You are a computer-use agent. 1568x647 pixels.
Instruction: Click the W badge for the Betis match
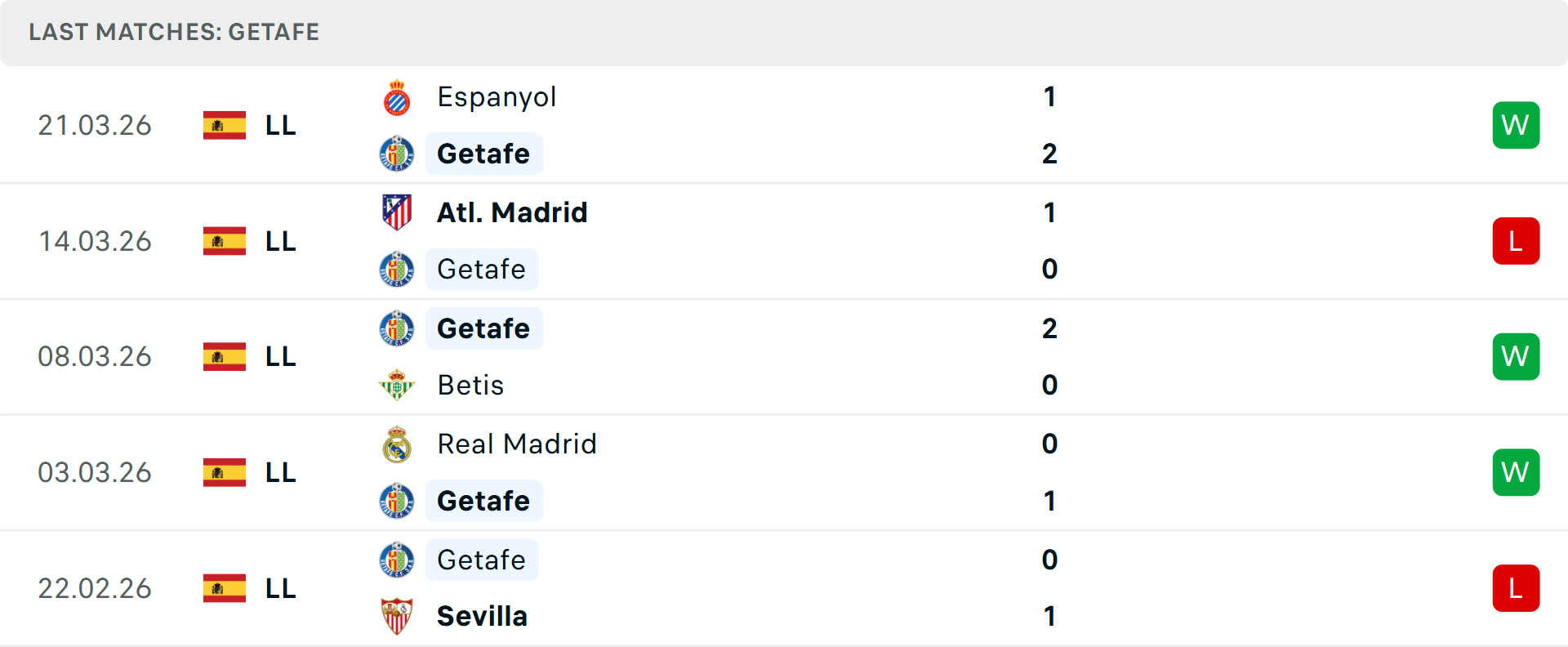1516,356
